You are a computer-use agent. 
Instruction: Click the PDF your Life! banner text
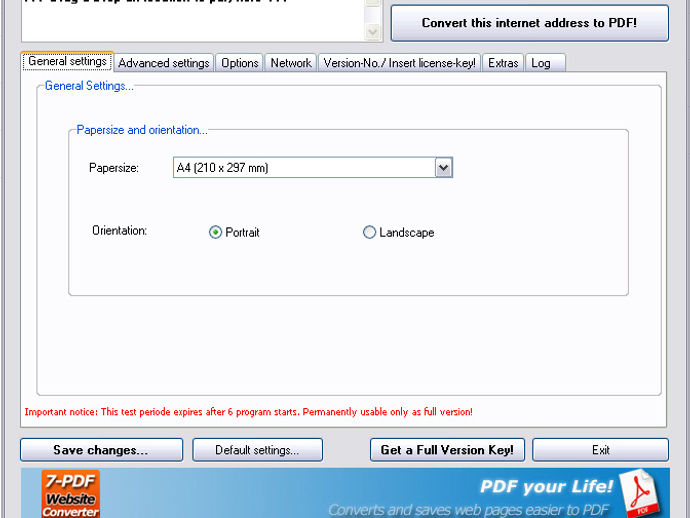click(x=546, y=486)
